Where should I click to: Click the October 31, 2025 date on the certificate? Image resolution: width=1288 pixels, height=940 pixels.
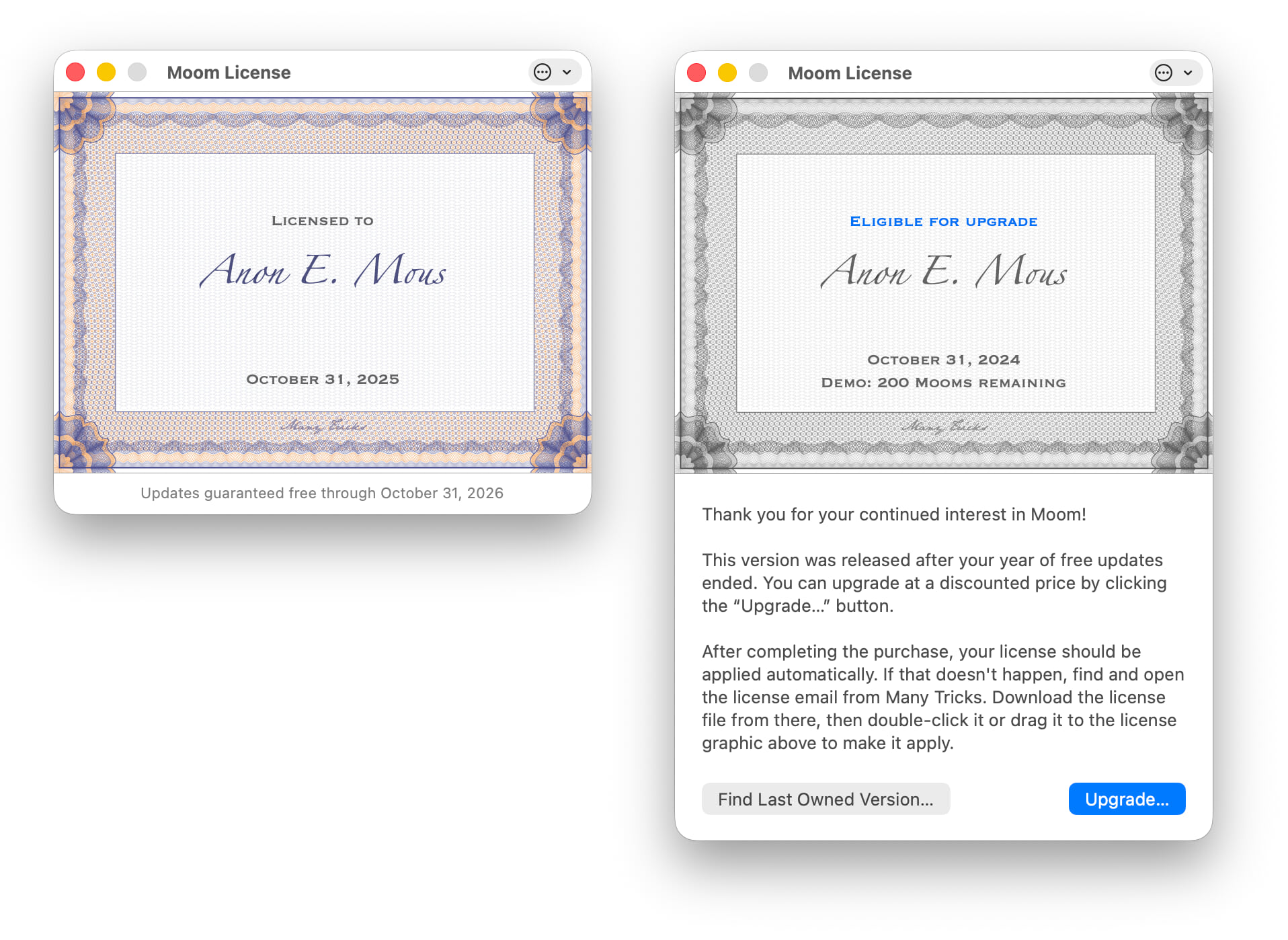323,379
